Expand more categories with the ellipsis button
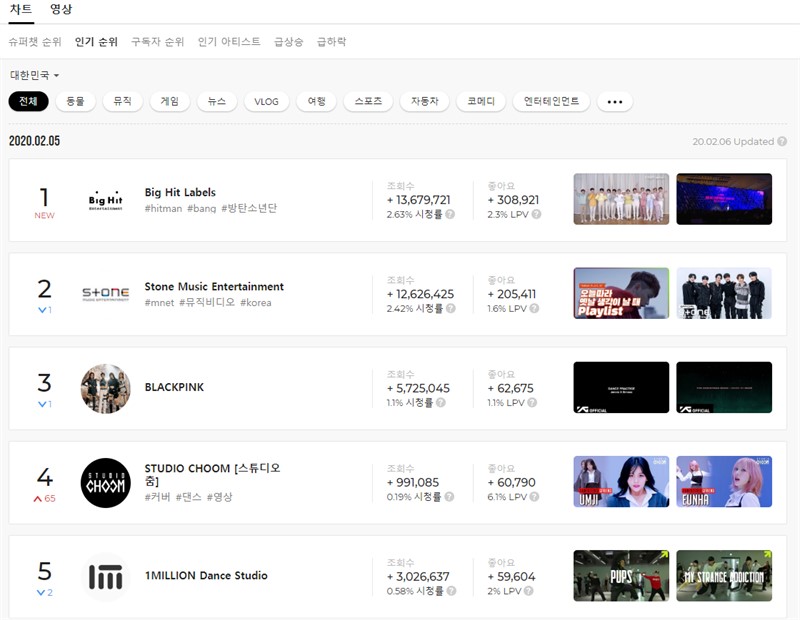The image size is (800, 620). pyautogui.click(x=614, y=102)
